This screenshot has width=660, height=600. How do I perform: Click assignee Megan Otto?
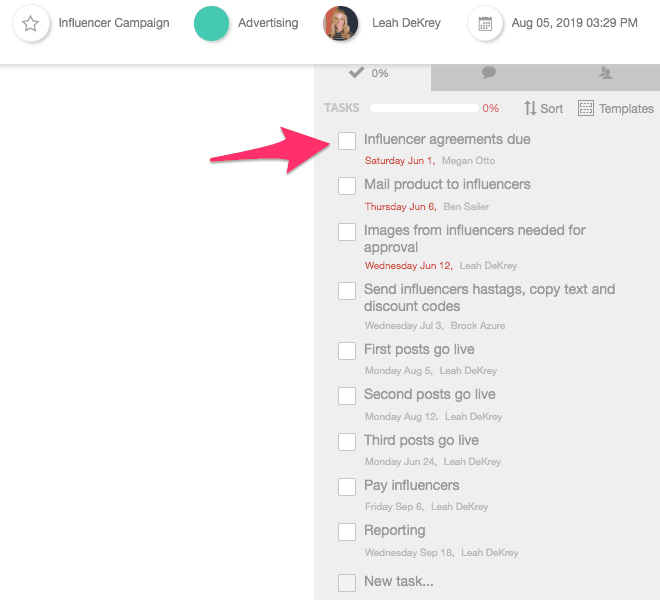[468, 160]
